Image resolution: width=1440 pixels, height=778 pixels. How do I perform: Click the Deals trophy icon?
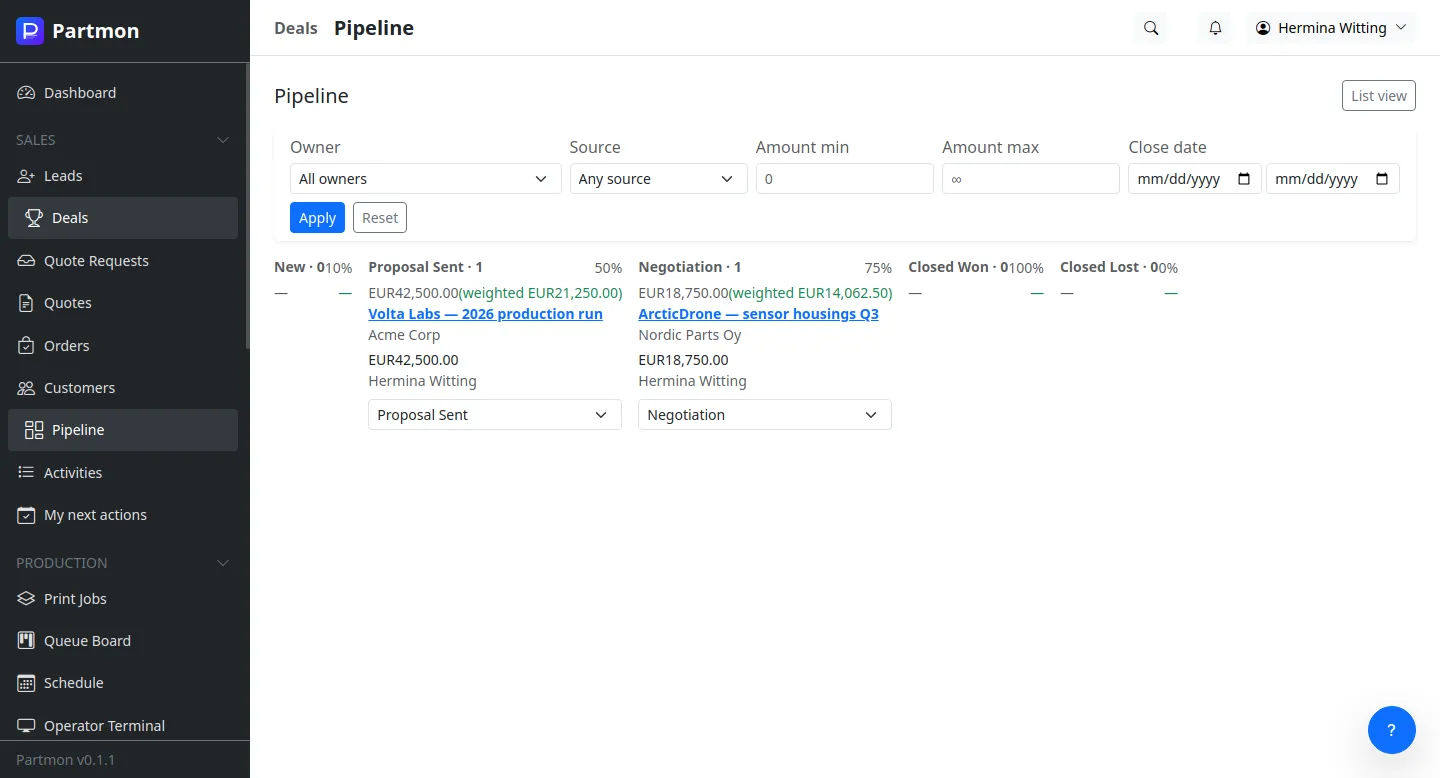coord(34,218)
